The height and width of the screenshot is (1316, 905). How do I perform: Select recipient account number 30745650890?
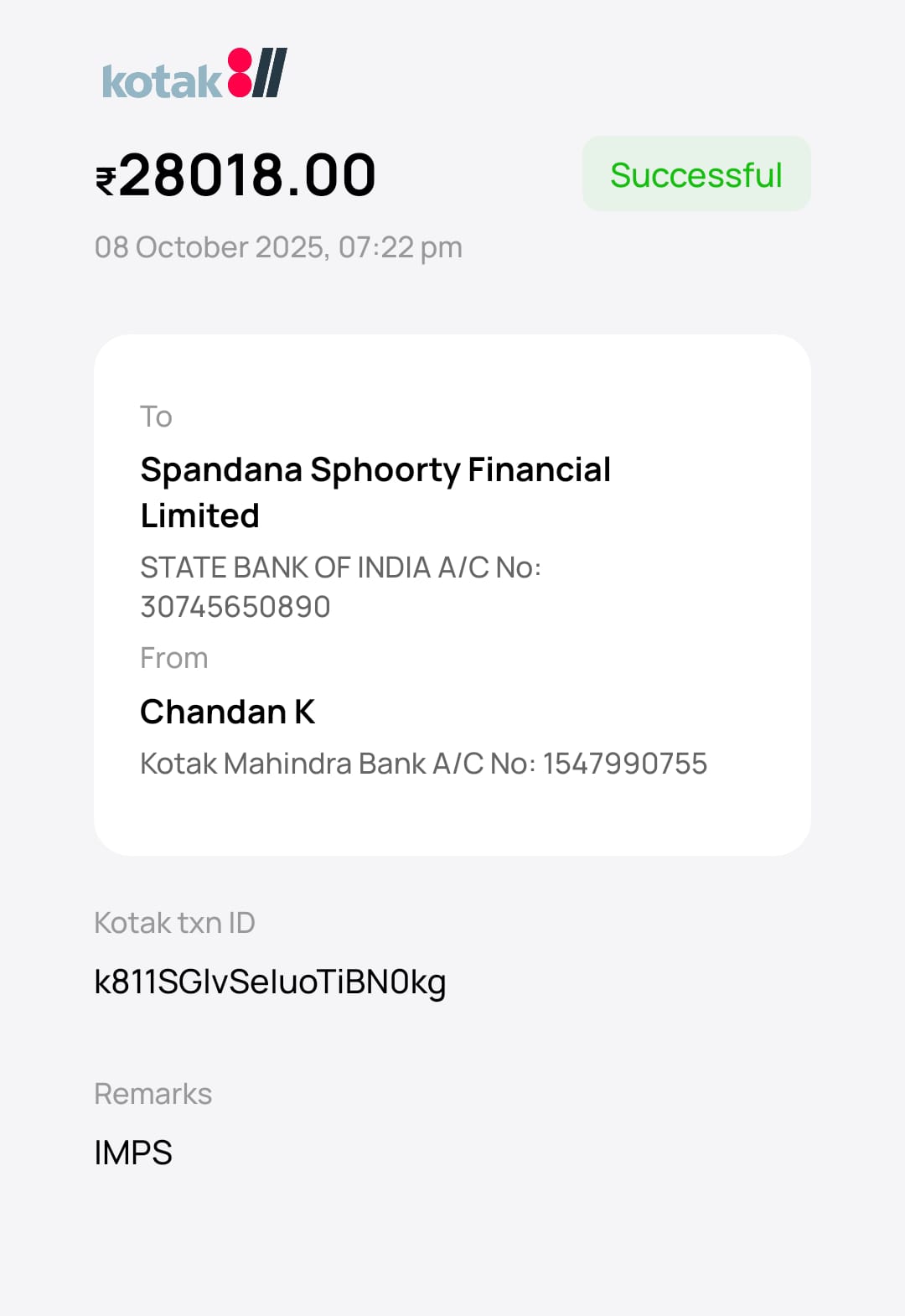point(235,607)
